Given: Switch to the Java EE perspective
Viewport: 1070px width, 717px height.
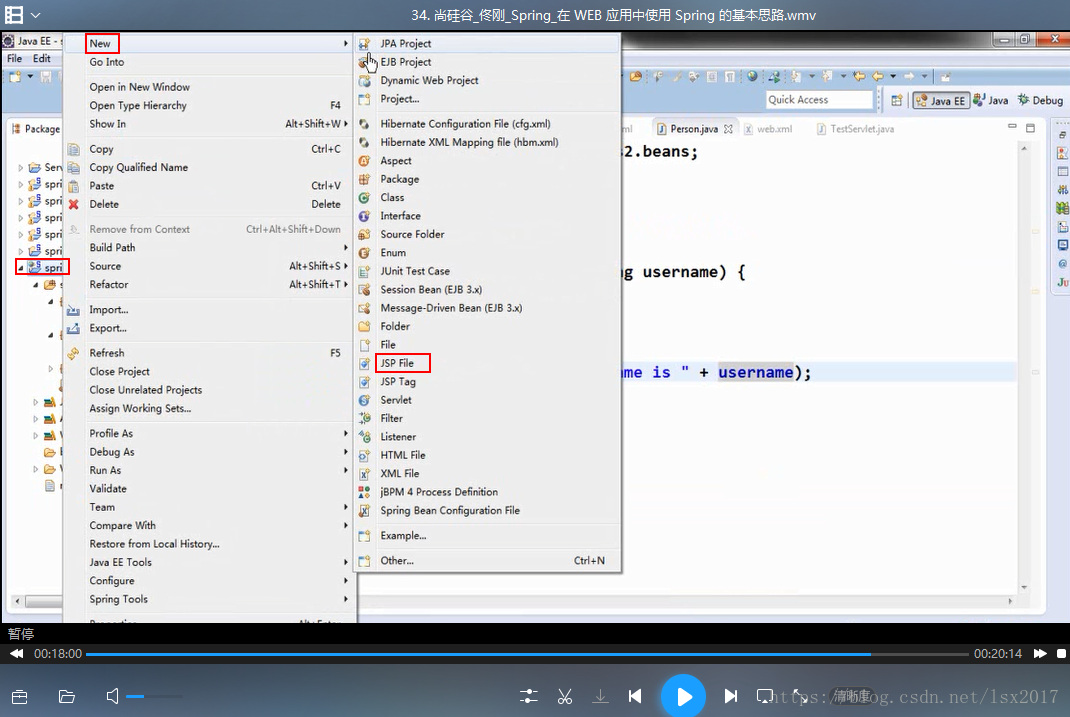Looking at the screenshot, I should pos(941,100).
